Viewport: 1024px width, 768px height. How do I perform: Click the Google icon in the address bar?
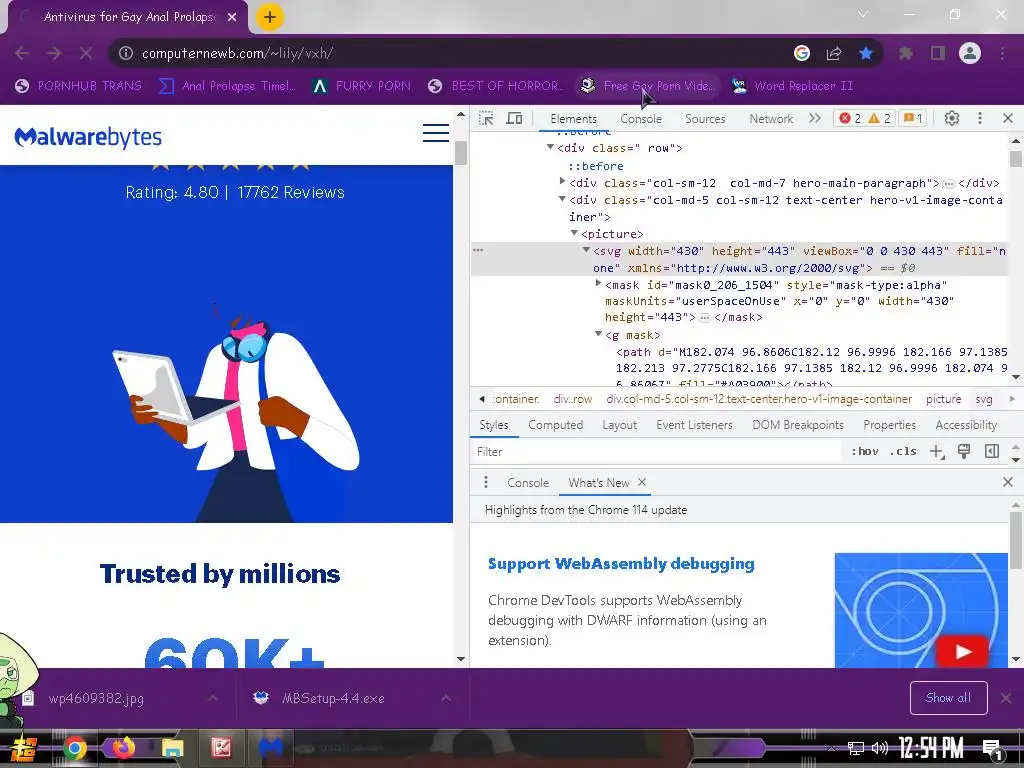802,53
